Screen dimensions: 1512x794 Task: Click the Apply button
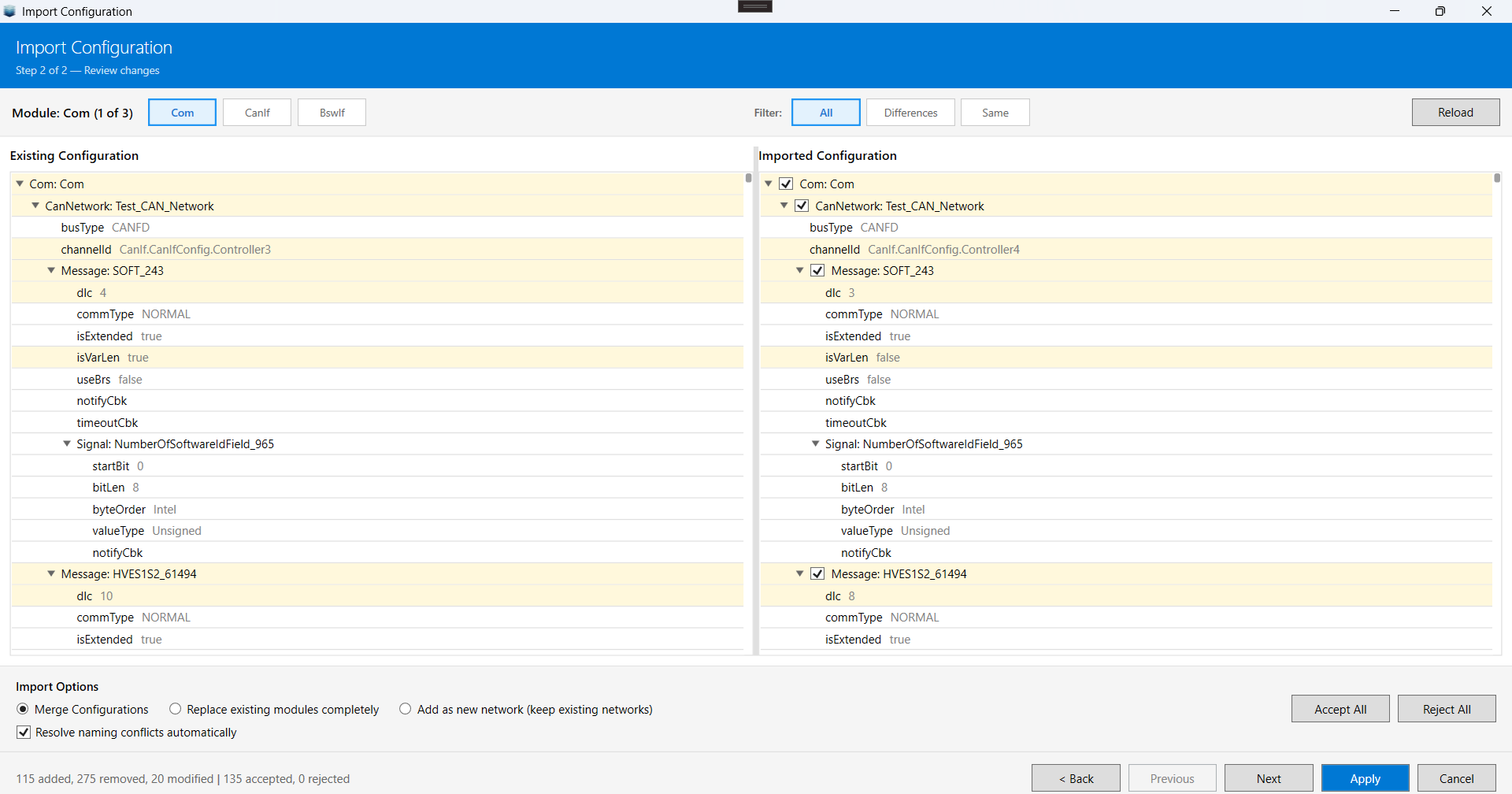[x=1365, y=778]
